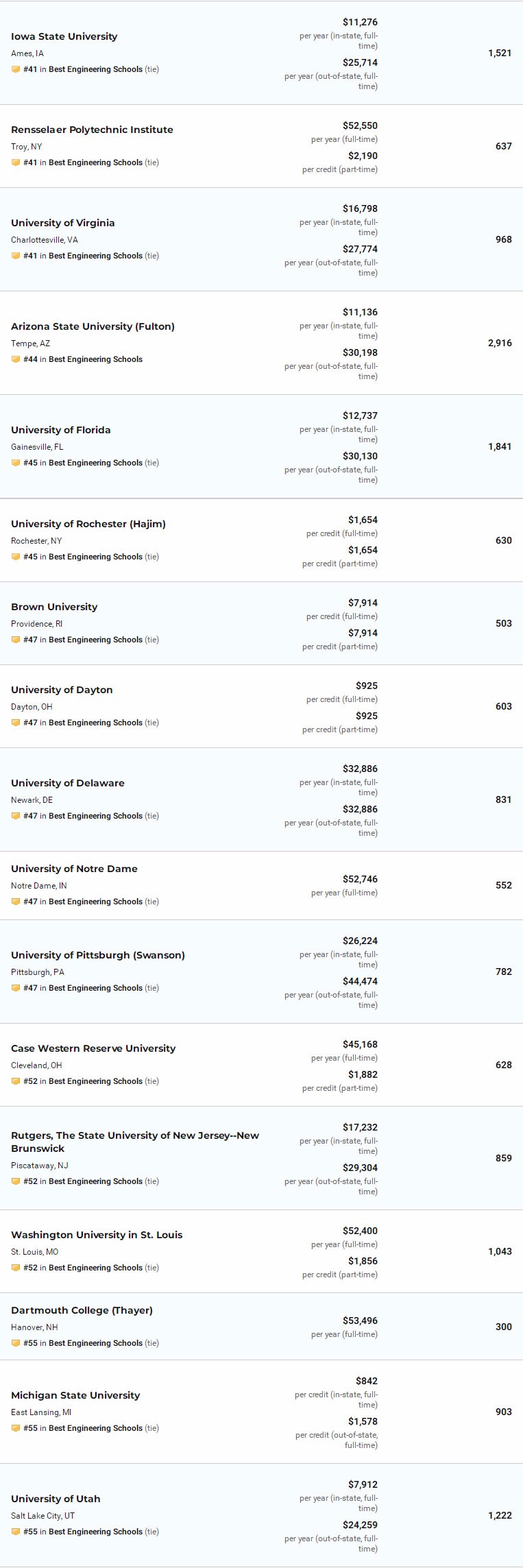Image resolution: width=523 pixels, height=1568 pixels.
Task: Open the Iowa State University listing
Action: tap(64, 36)
